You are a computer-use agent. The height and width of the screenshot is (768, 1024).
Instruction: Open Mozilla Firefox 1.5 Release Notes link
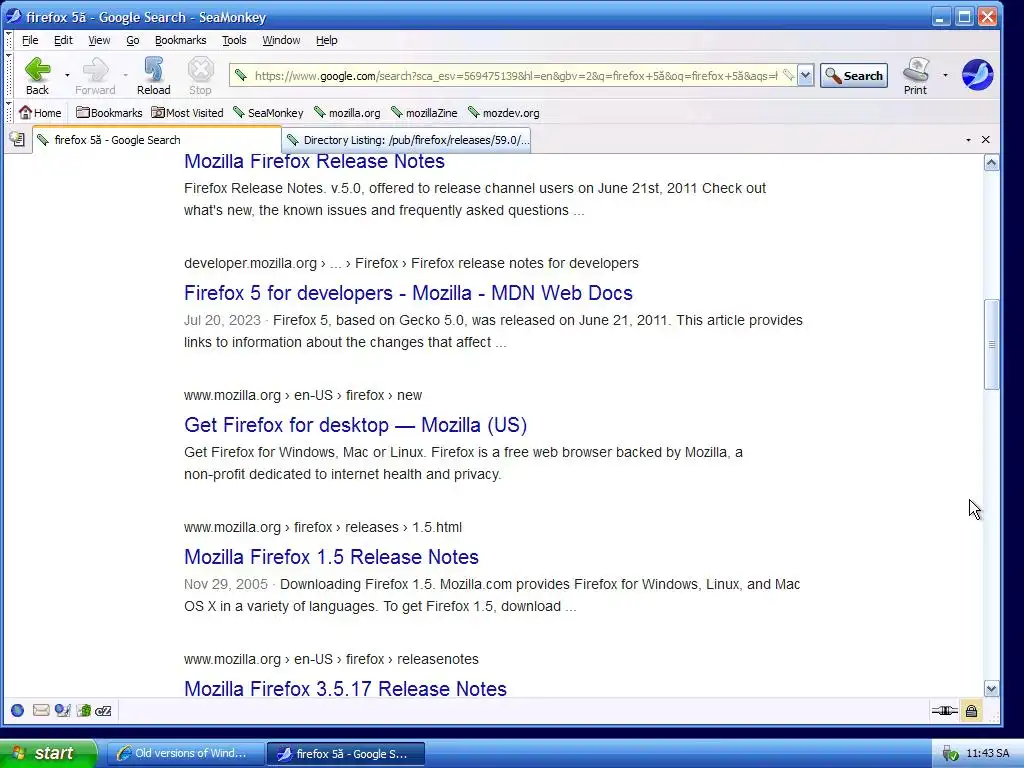click(x=331, y=556)
